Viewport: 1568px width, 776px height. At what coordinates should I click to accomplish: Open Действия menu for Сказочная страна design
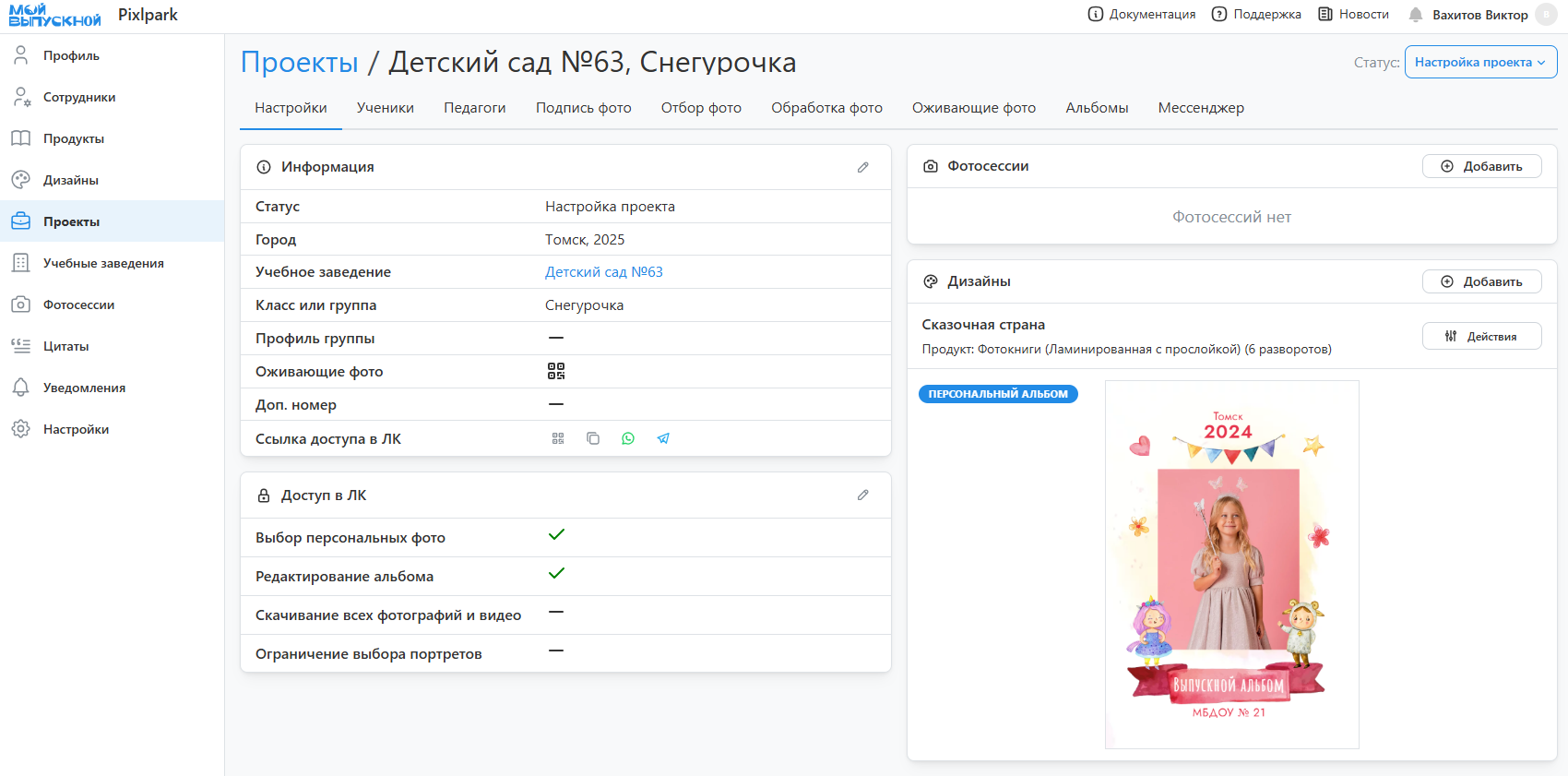coord(1481,337)
